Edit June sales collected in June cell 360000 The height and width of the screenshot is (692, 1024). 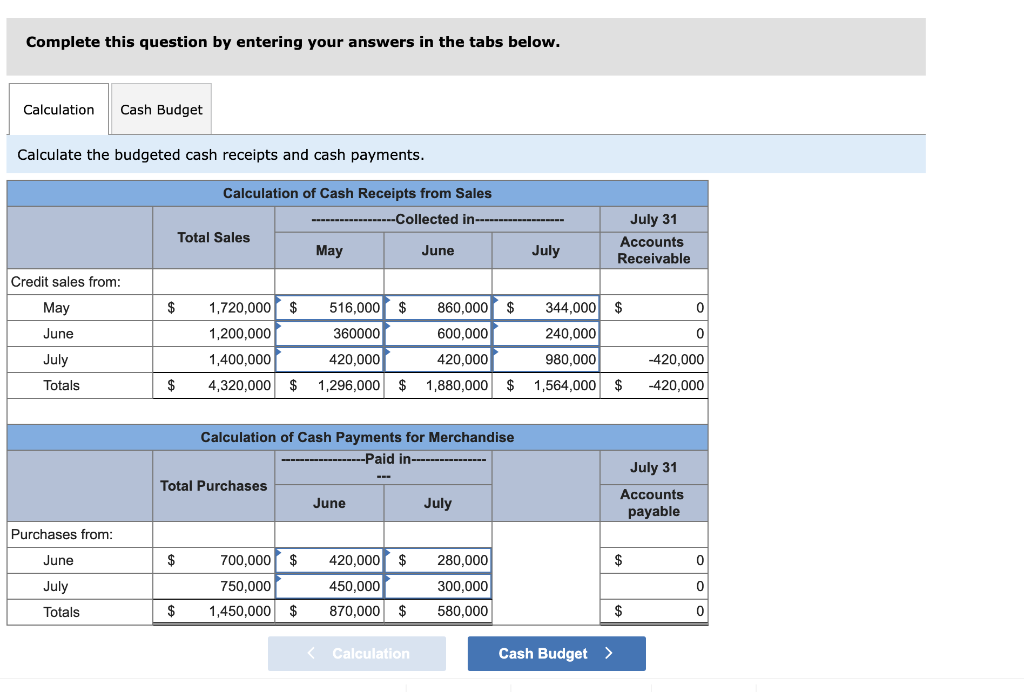340,333
